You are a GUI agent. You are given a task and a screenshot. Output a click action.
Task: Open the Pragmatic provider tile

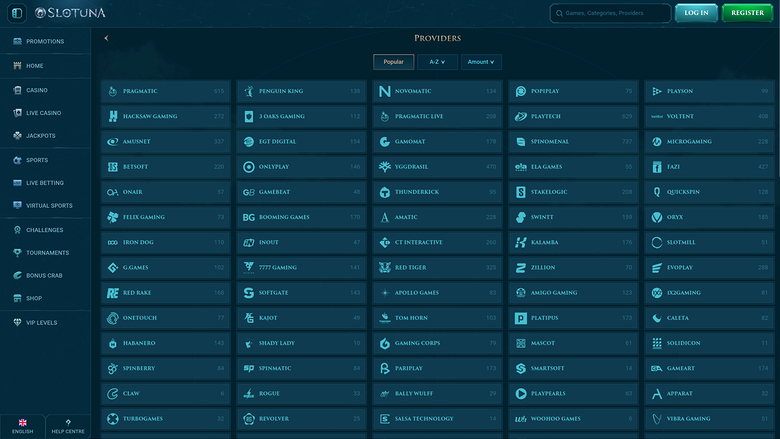(x=166, y=91)
